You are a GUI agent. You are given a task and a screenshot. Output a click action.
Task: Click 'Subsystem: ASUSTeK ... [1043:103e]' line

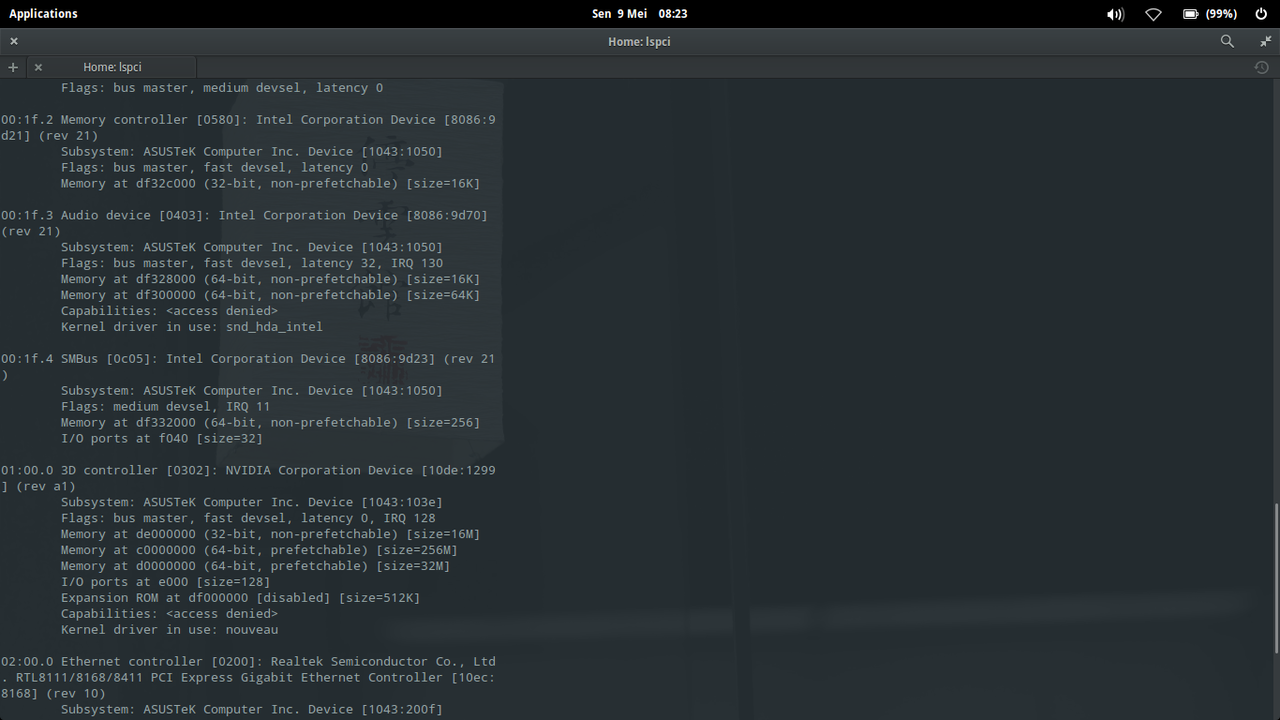pyautogui.click(x=251, y=502)
